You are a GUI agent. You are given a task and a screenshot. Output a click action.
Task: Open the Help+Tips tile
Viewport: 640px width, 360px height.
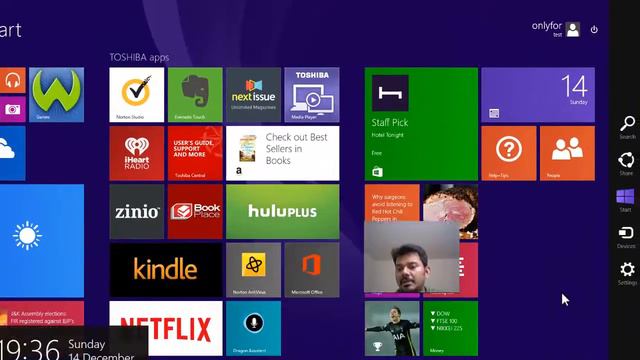[x=509, y=153]
